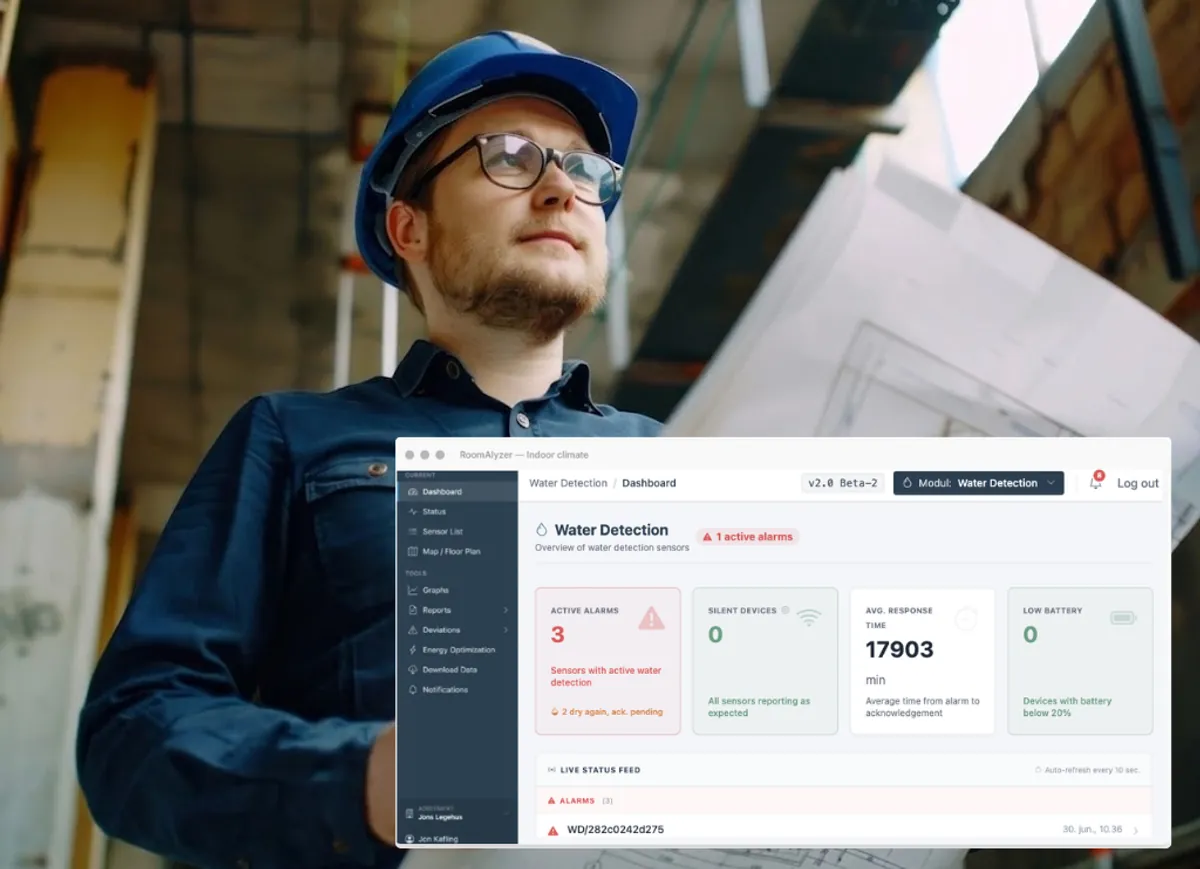Click the Water Detection breadcrumb link
1200x869 pixels.
click(568, 483)
